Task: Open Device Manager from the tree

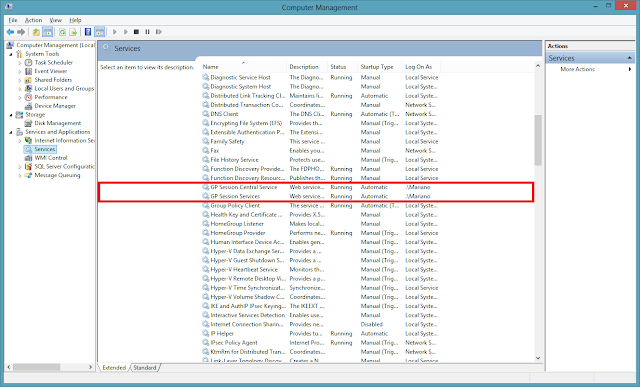Action: pos(55,106)
